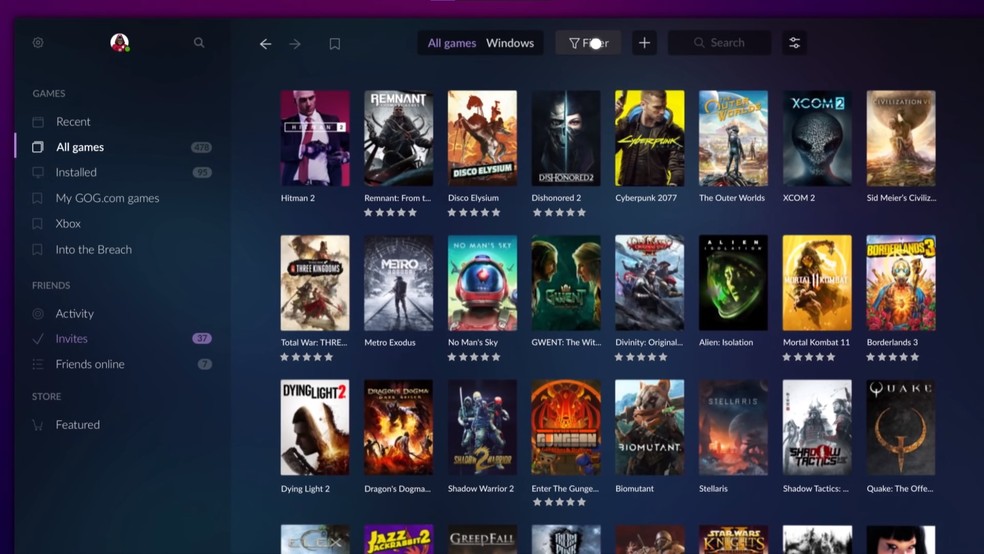Open Disco Elysium cover
Viewport: 984px width, 554px height.
(483, 138)
